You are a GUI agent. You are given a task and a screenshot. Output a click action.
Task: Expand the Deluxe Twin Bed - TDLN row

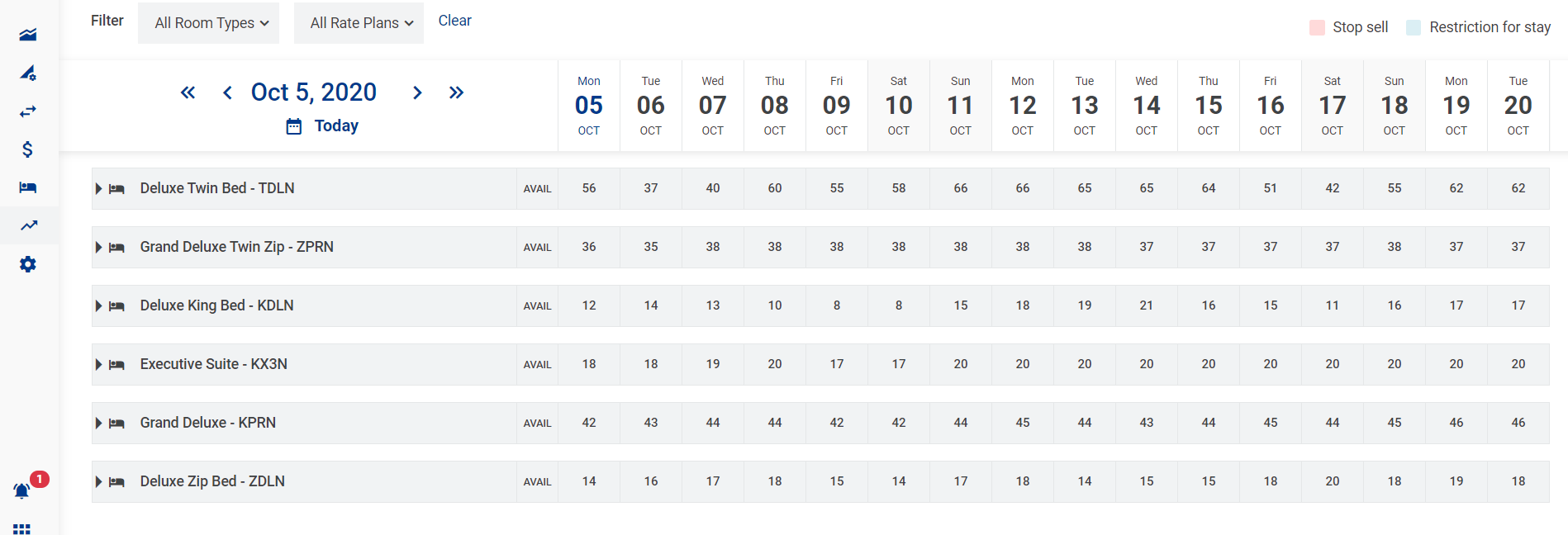98,189
